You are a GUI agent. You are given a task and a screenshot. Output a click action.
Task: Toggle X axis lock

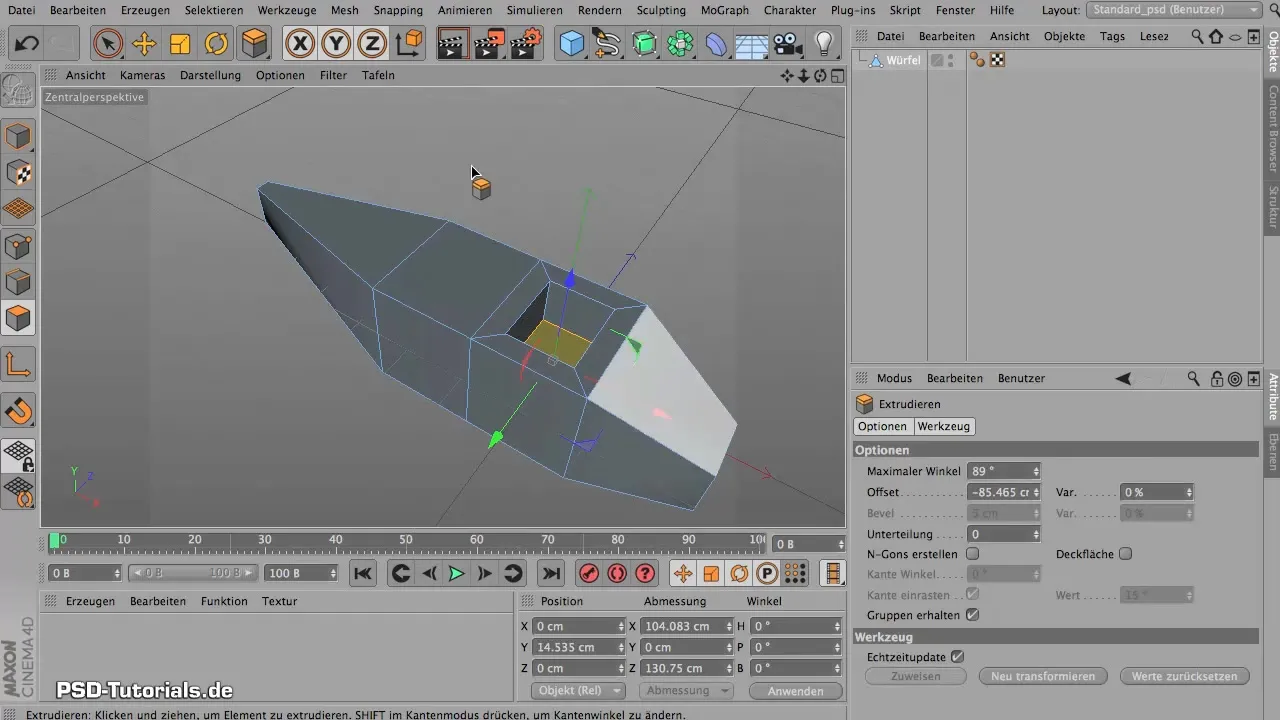[300, 44]
